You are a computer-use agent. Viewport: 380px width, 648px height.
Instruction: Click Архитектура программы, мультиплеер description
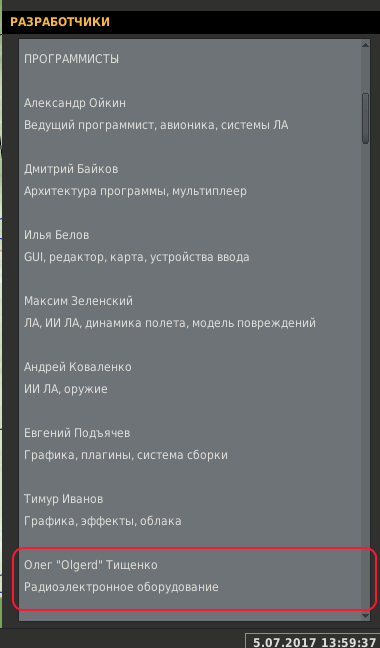click(135, 191)
